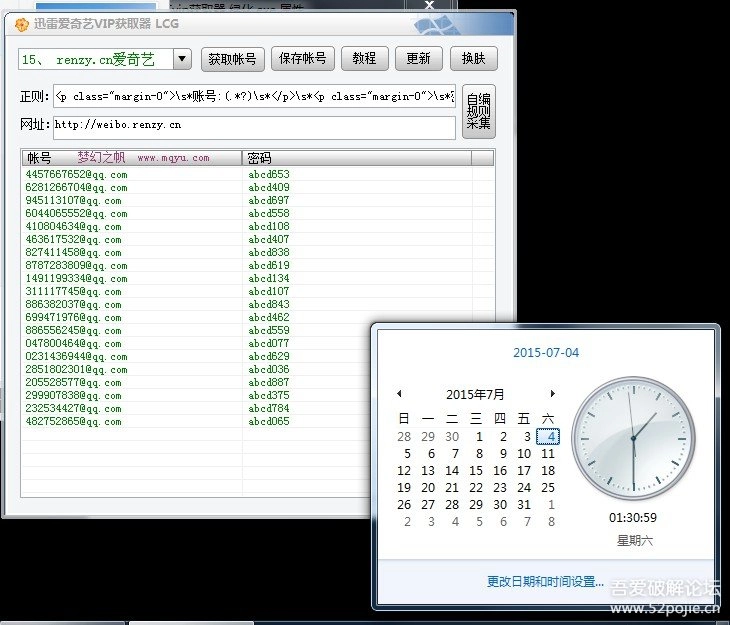This screenshot has width=730, height=625.
Task: Focus the 正则 regex input field
Action: 254,96
